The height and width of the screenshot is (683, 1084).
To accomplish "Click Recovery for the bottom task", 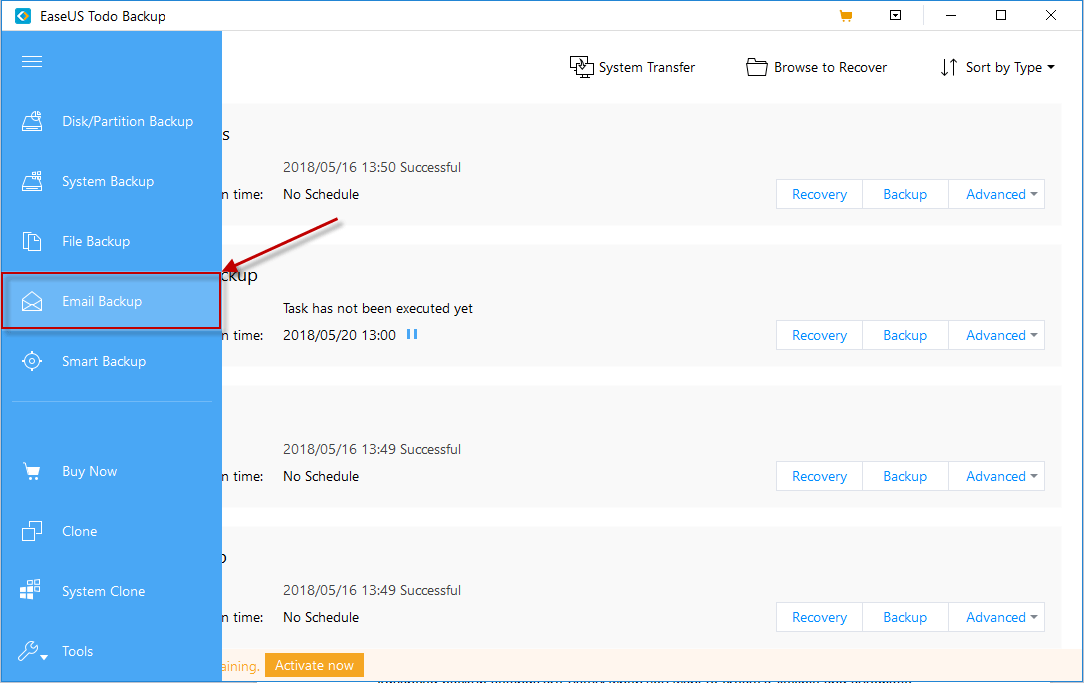I will pos(819,617).
